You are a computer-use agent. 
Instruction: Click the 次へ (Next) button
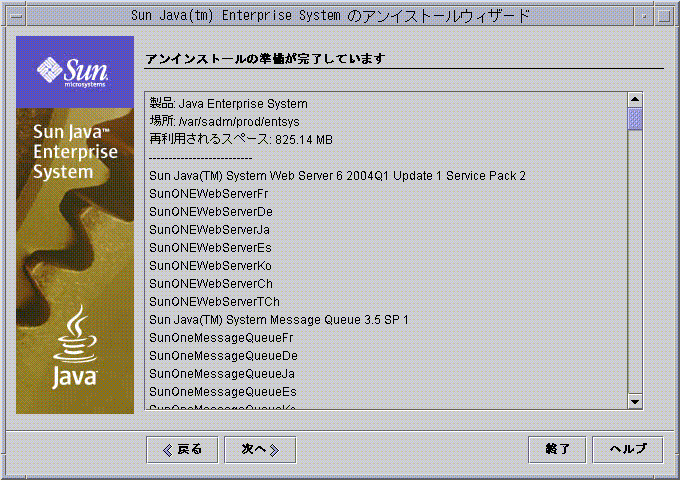(260, 450)
